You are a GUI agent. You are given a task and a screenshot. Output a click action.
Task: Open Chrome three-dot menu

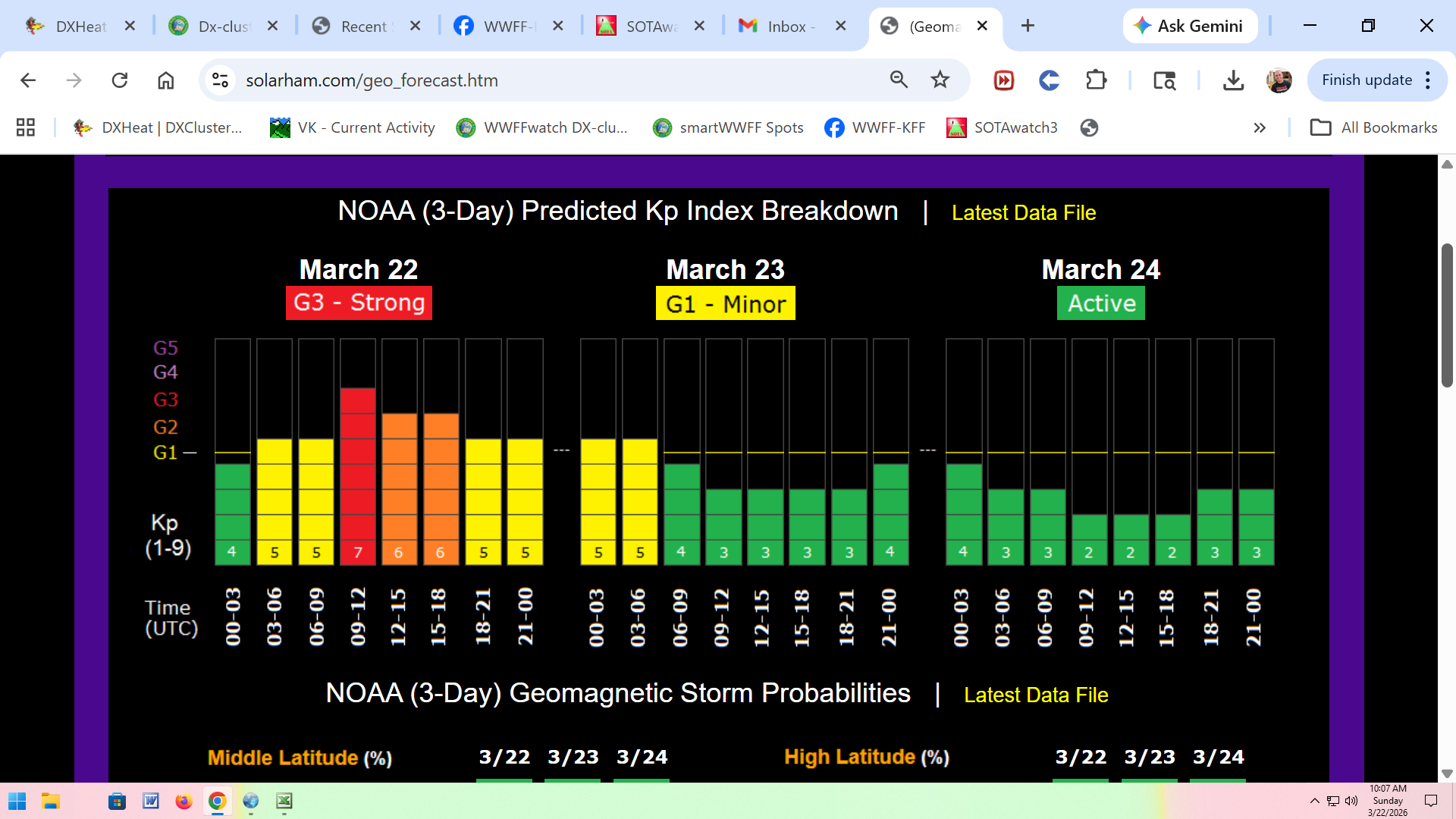[x=1428, y=80]
